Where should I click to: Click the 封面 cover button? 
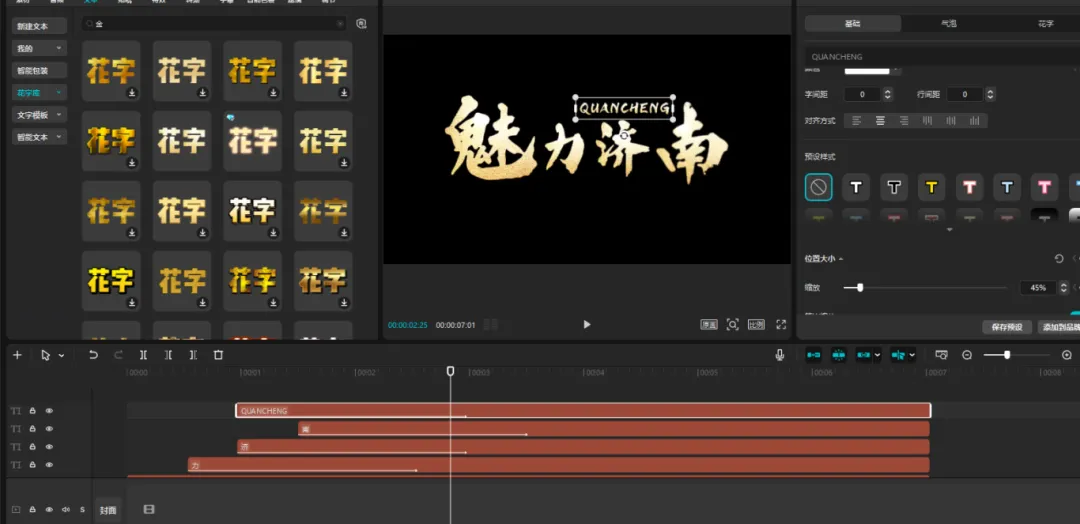(x=108, y=510)
